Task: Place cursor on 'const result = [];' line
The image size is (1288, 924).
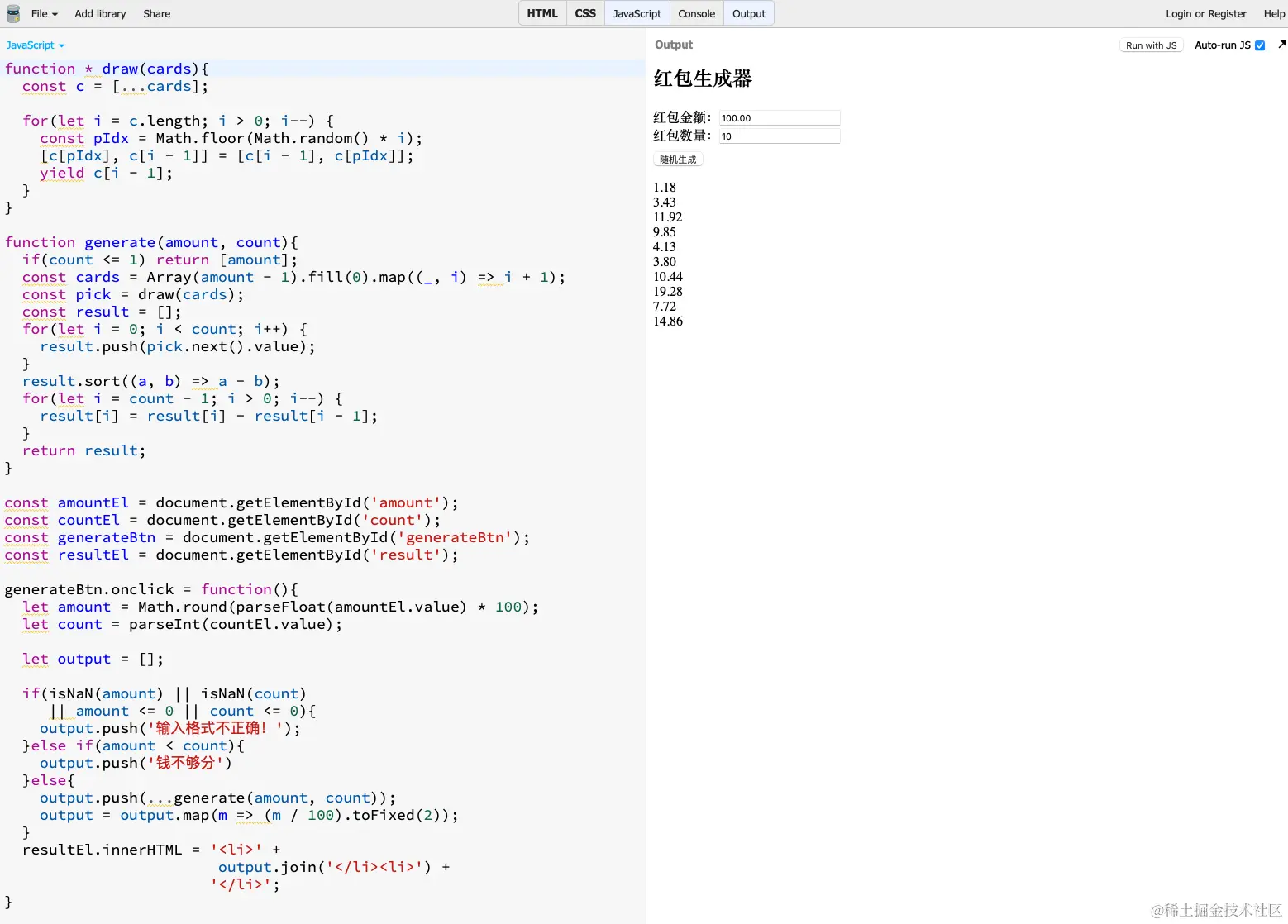Action: (x=102, y=312)
